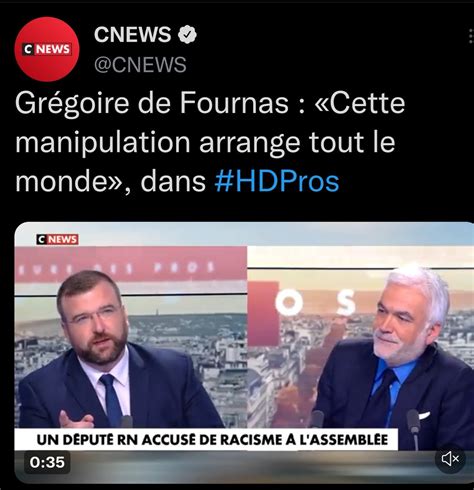The width and height of the screenshot is (474, 490).
Task: Click the dark blue tie of the bearded man
Action: point(112,399)
